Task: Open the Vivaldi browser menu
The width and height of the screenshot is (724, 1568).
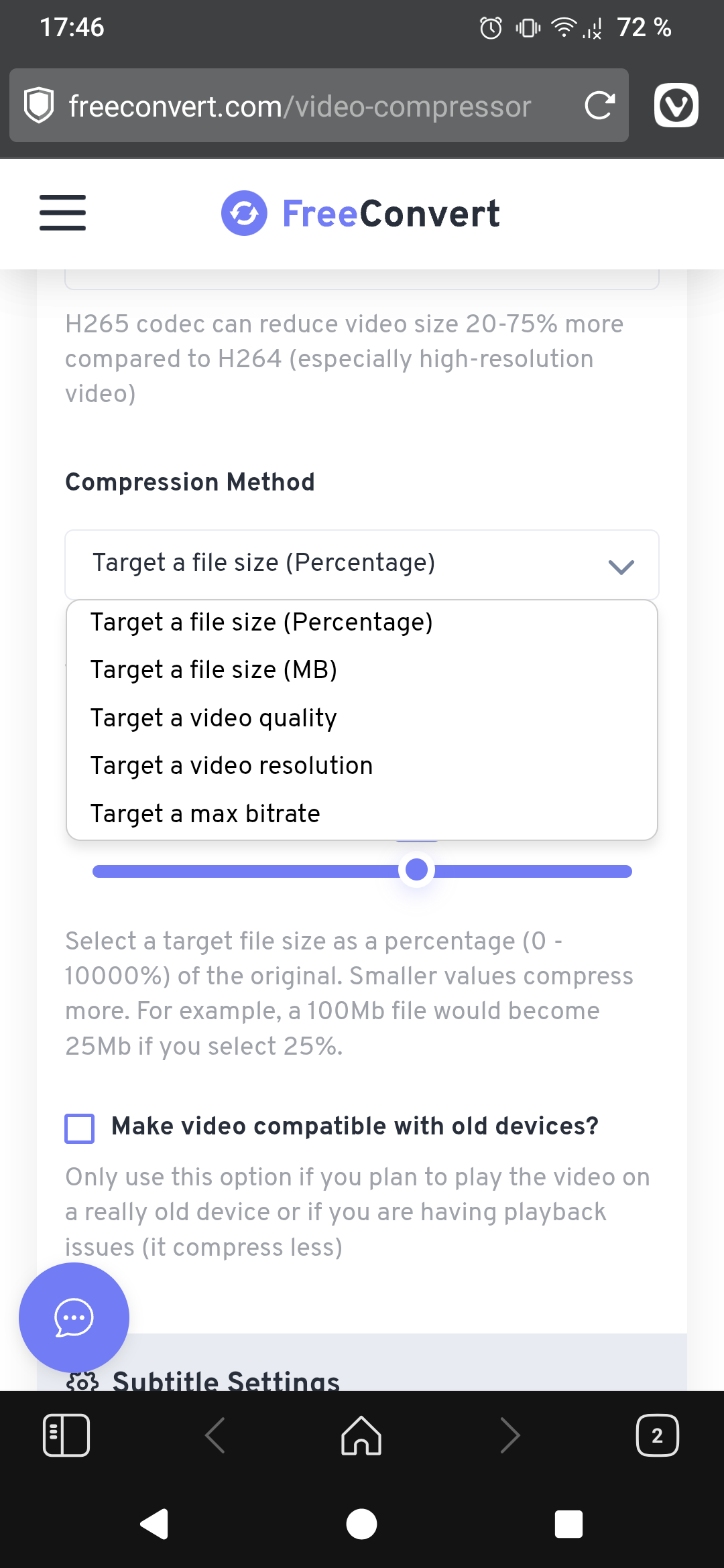Action: click(676, 106)
